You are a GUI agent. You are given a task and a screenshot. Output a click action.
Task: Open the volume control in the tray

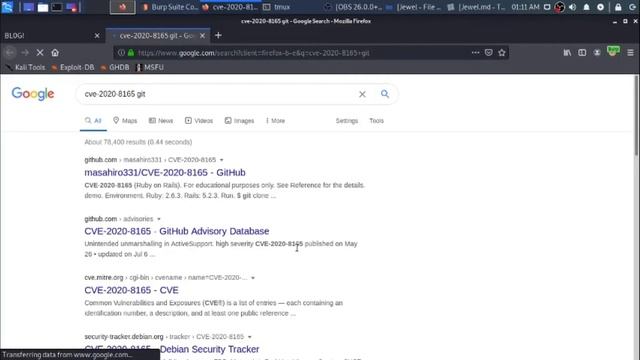(573, 7)
